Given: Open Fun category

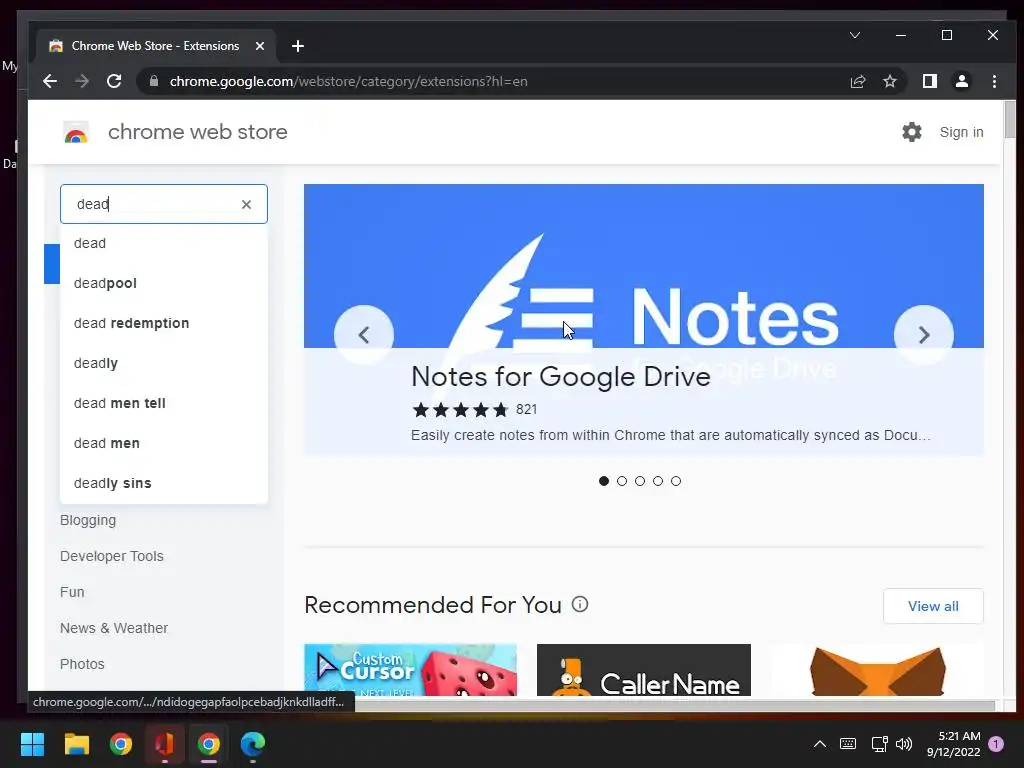Looking at the screenshot, I should 72,592.
